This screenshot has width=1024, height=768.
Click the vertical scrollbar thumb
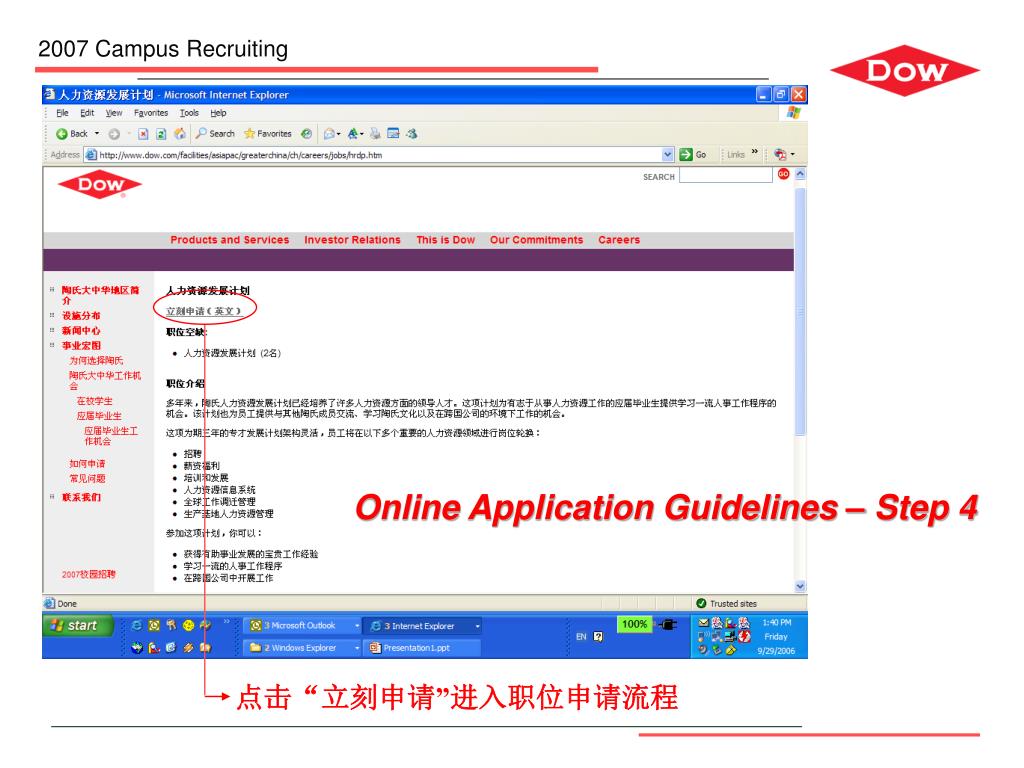(800, 311)
